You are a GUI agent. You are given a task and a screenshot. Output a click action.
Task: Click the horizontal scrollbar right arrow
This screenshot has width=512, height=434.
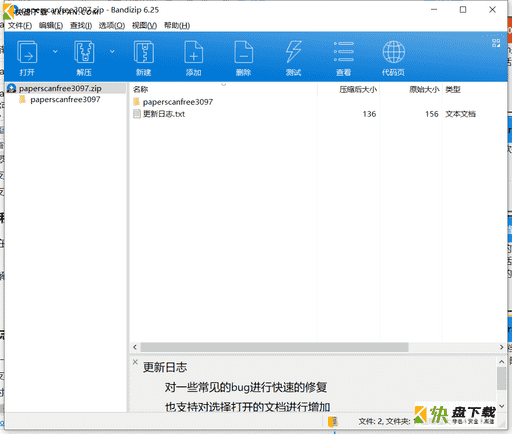click(x=501, y=347)
